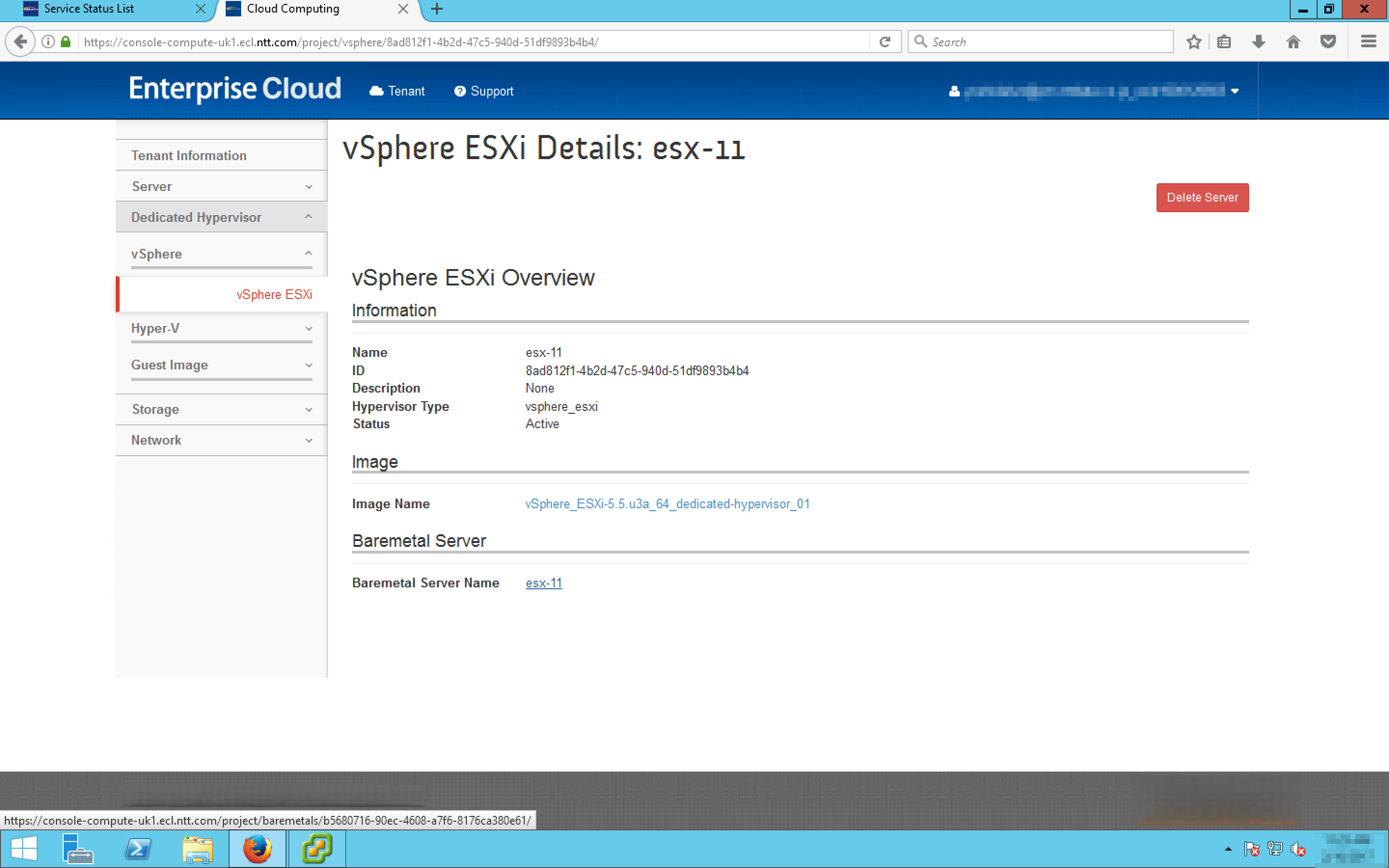Open the Firefox hamburger menu

[1368, 42]
